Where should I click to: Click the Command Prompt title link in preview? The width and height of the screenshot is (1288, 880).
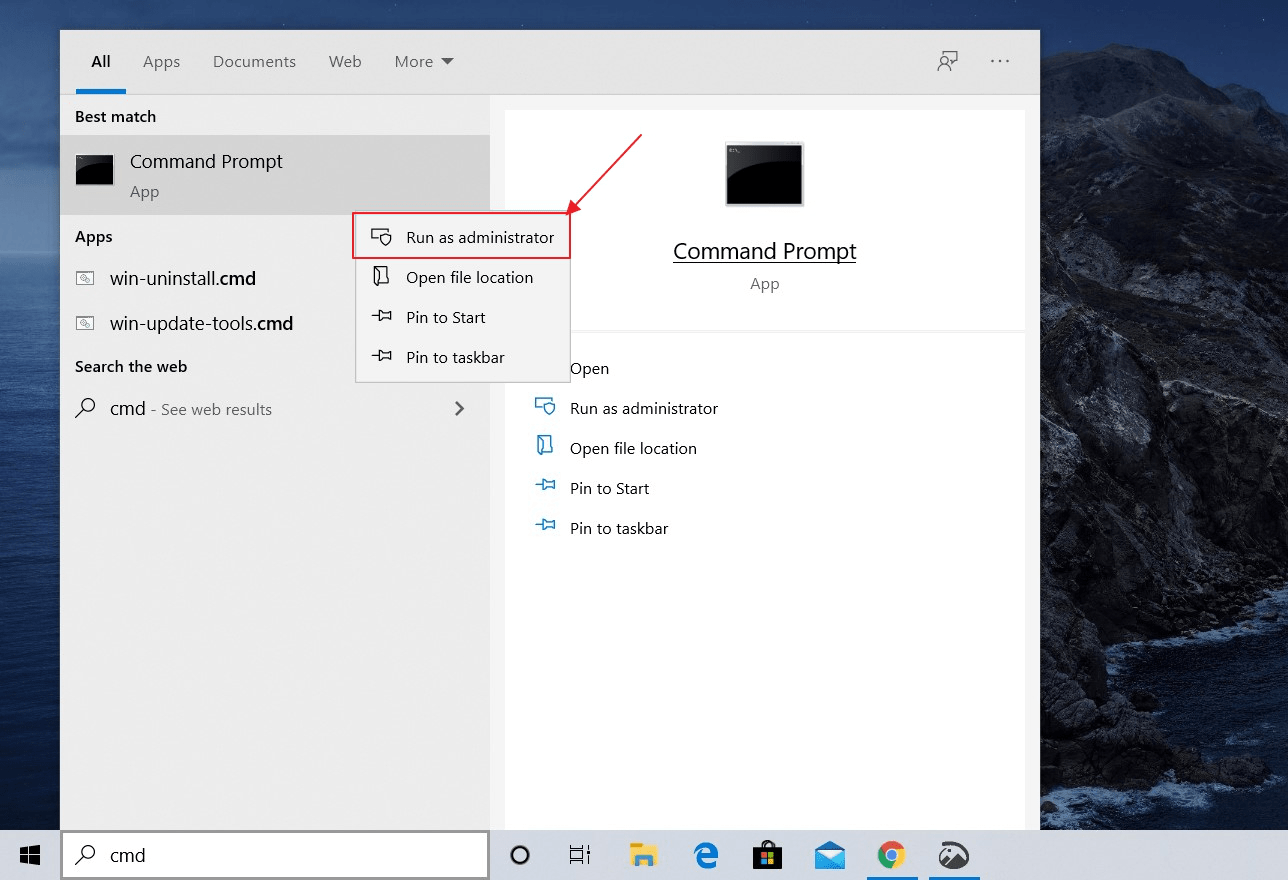(764, 251)
